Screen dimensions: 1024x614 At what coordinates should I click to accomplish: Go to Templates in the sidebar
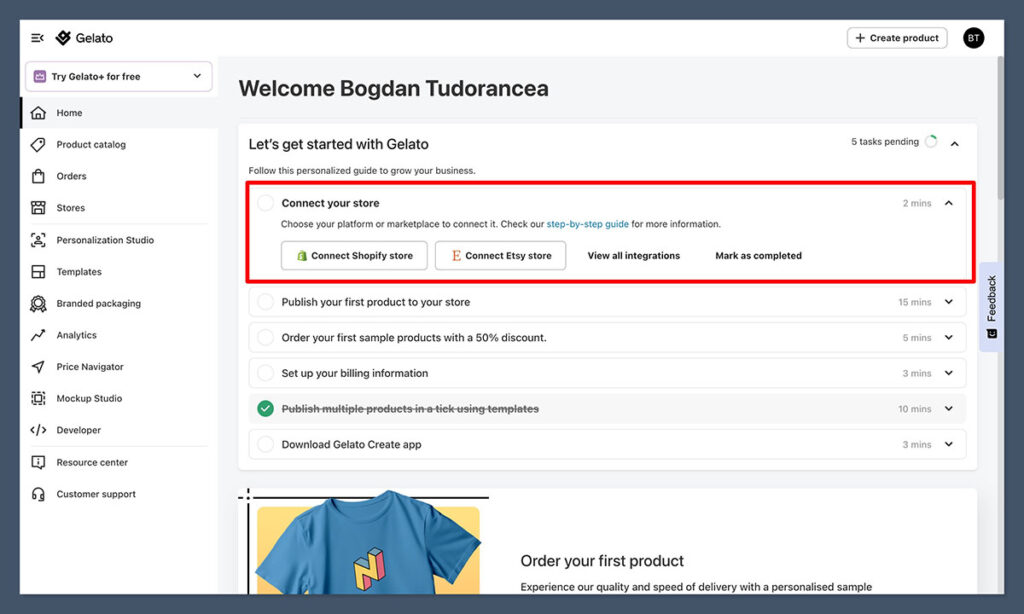point(79,272)
